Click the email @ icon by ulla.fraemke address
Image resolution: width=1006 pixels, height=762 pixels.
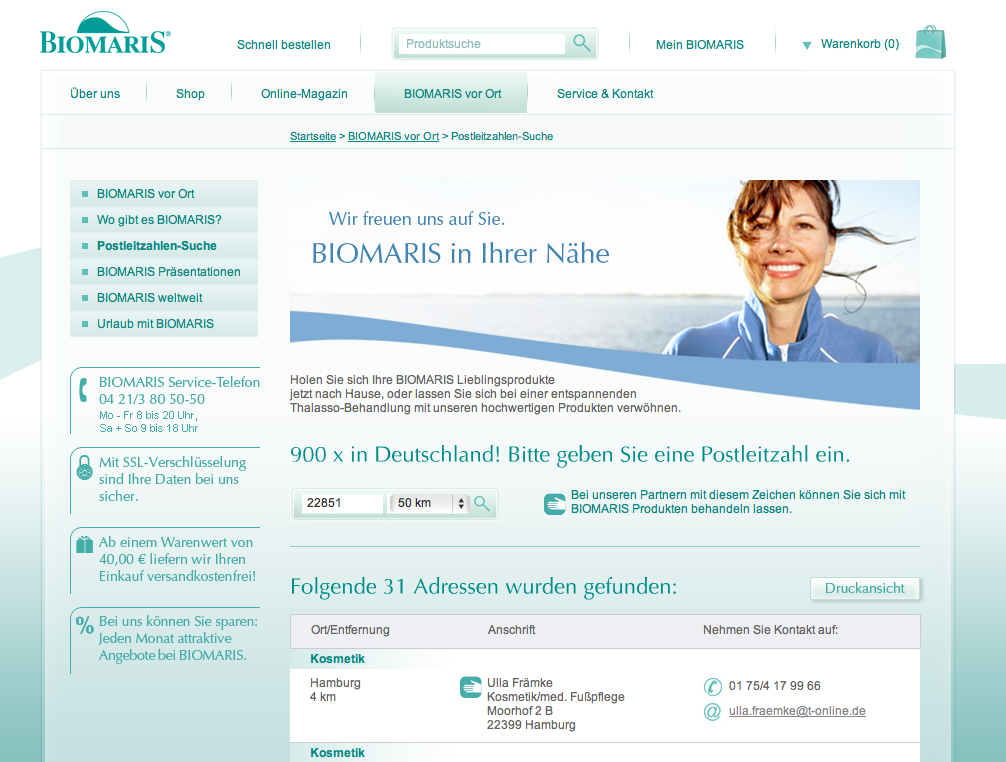coord(712,711)
